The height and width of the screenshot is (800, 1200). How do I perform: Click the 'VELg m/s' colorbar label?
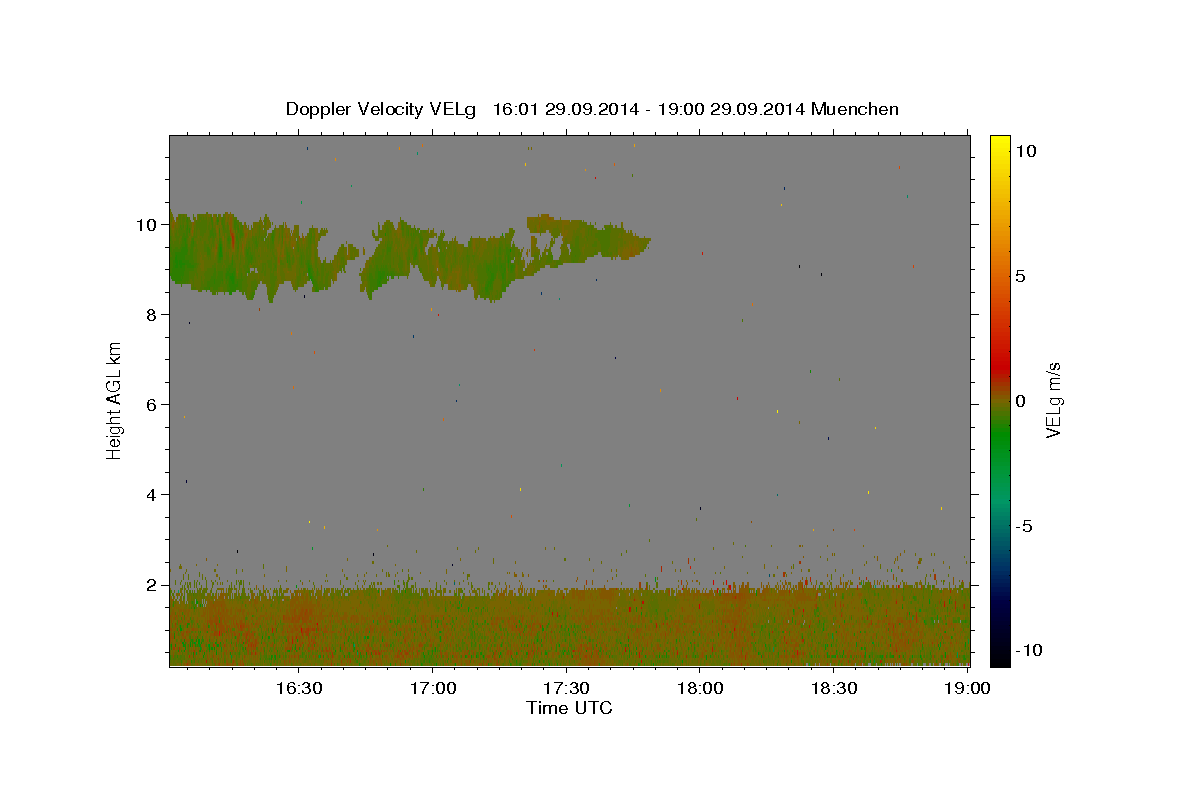click(1053, 400)
